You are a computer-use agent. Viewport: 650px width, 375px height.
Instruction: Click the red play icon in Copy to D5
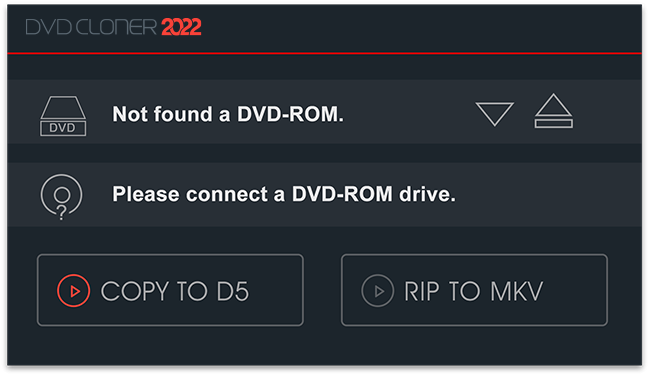[x=73, y=290]
